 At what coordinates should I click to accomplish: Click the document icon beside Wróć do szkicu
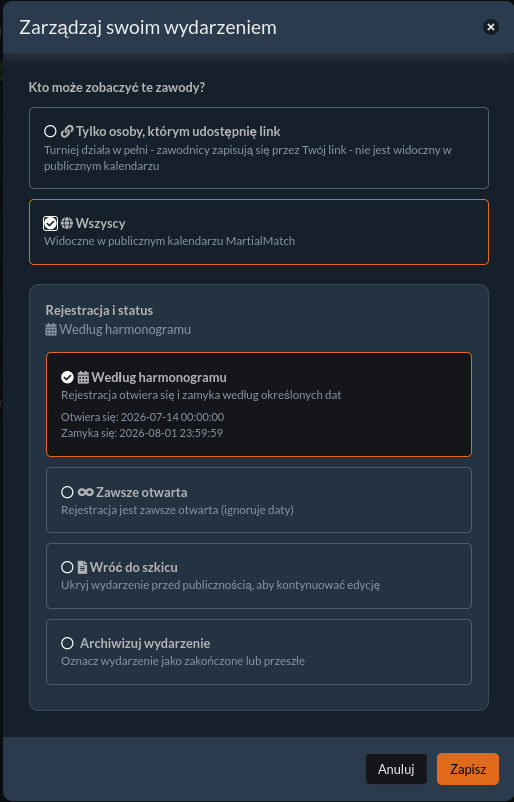[82, 567]
